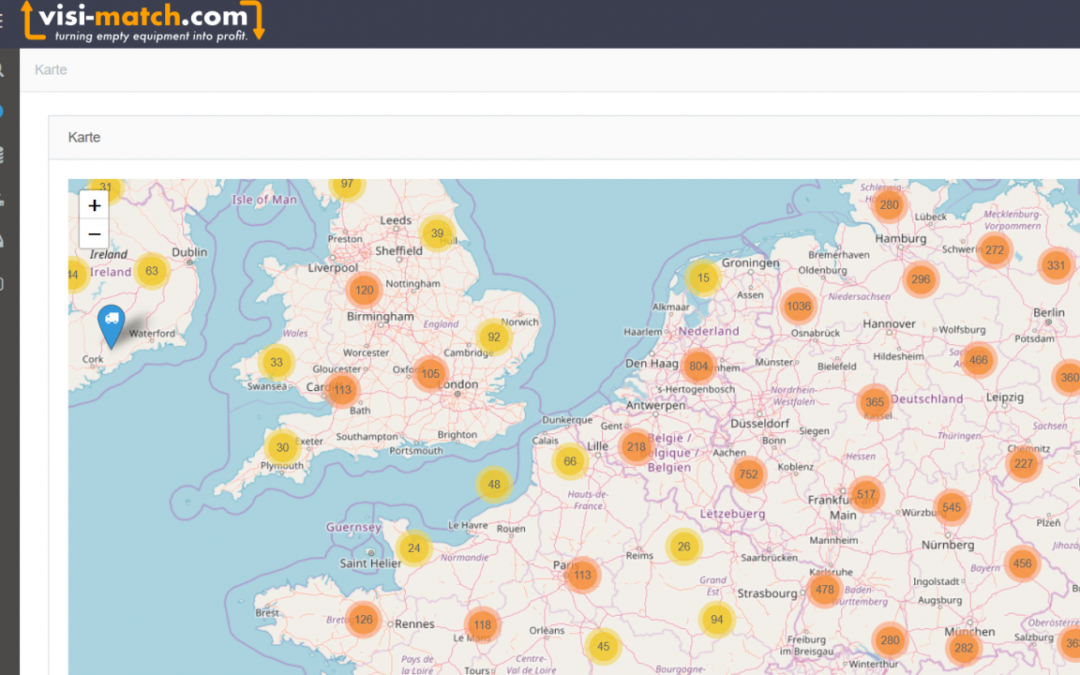The height and width of the screenshot is (675, 1080).
Task: Click the blue truck marker near Cork
Action: (x=112, y=323)
